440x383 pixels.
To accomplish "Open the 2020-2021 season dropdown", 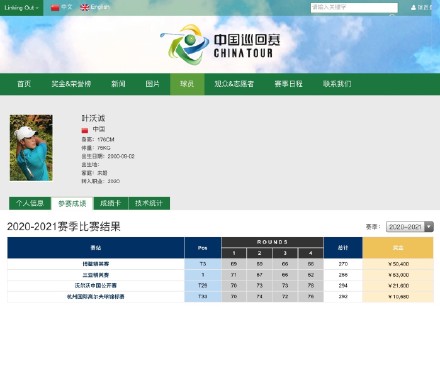I will [x=410, y=227].
